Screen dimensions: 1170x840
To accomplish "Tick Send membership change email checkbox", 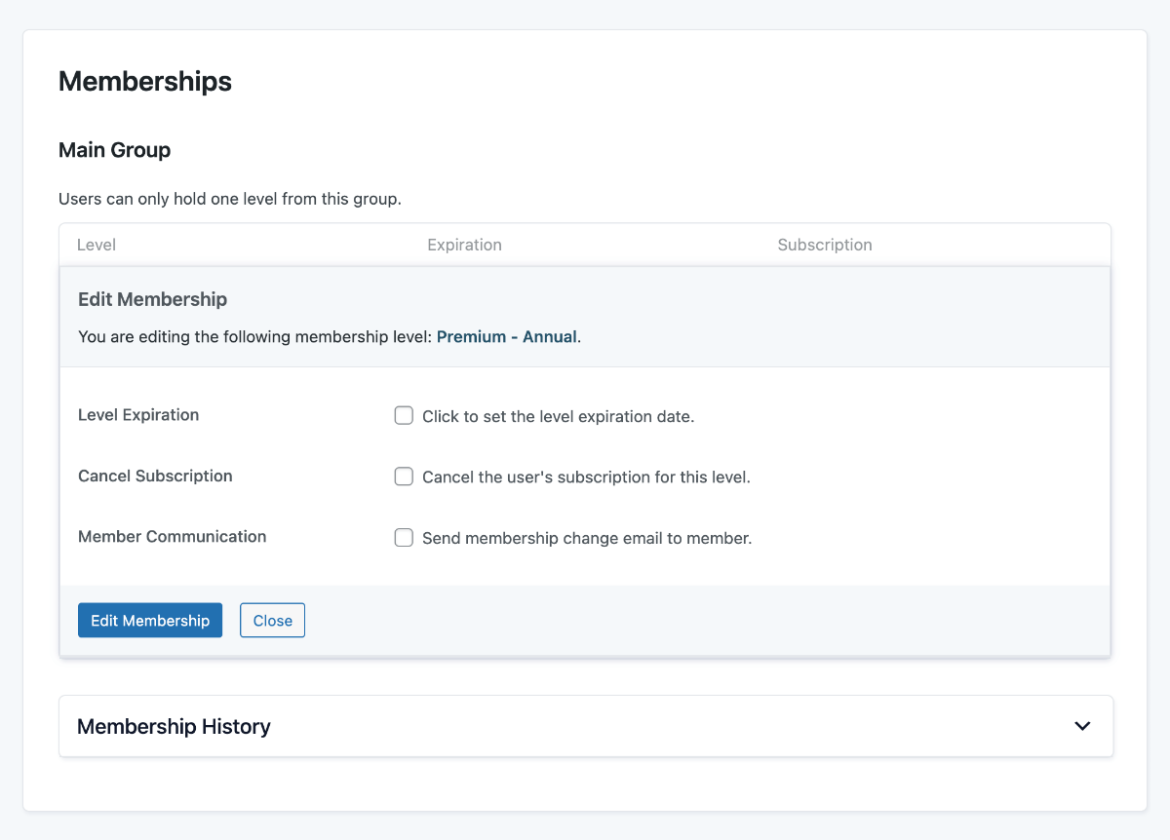I will pos(404,538).
